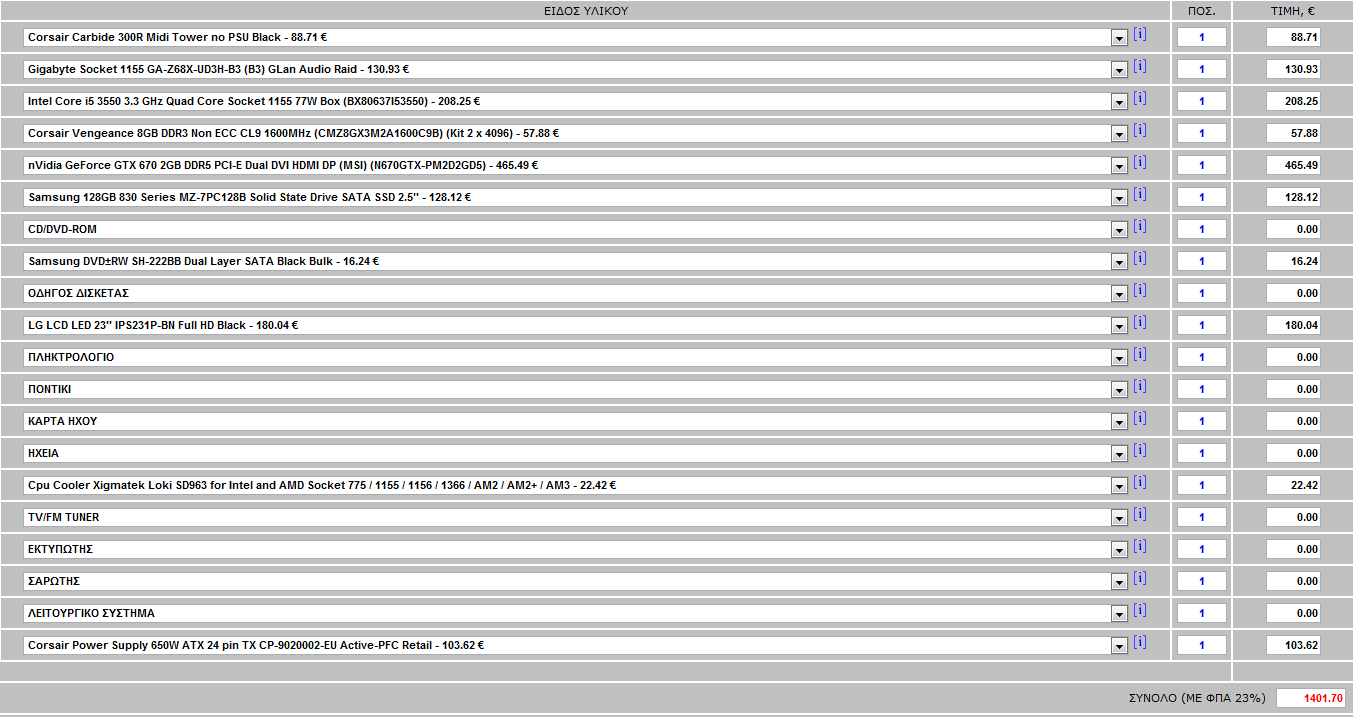This screenshot has width=1354, height=717.
Task: Click the total field showing 1401.70
Action: (1311, 698)
